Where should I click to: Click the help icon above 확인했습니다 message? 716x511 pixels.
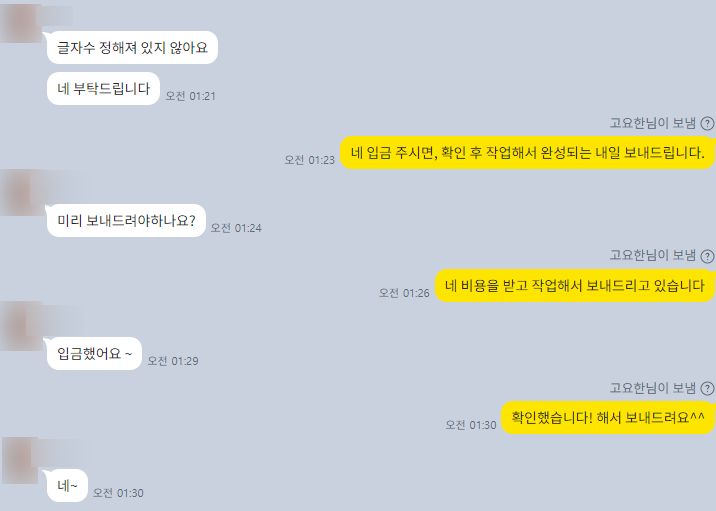pos(707,389)
